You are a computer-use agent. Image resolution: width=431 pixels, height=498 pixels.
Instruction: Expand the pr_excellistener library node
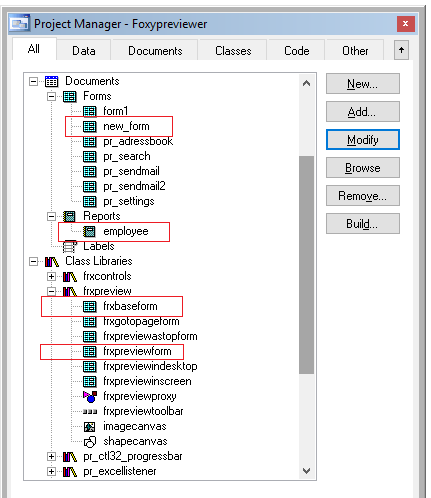point(51,471)
